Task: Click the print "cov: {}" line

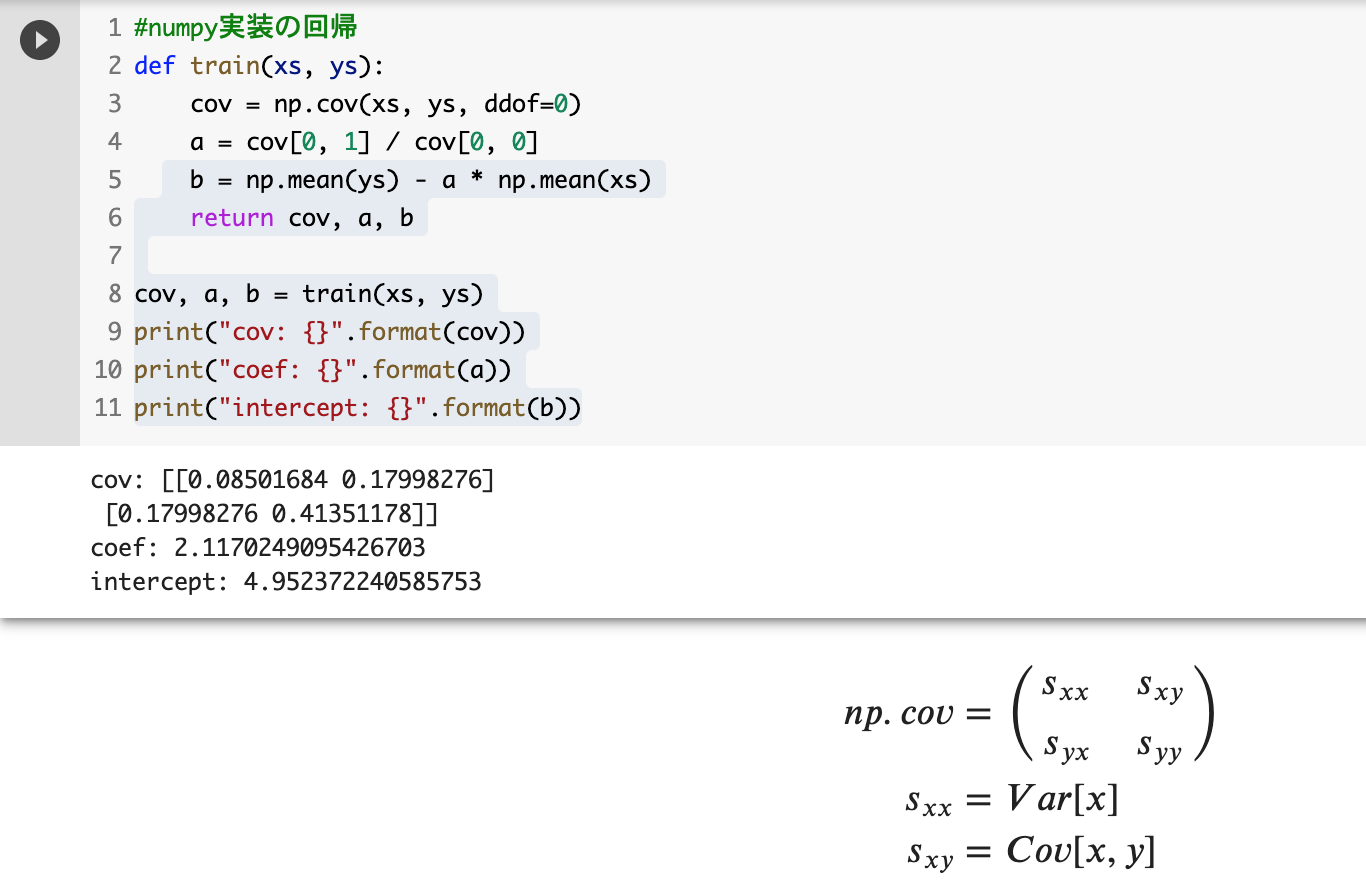Action: coord(330,332)
